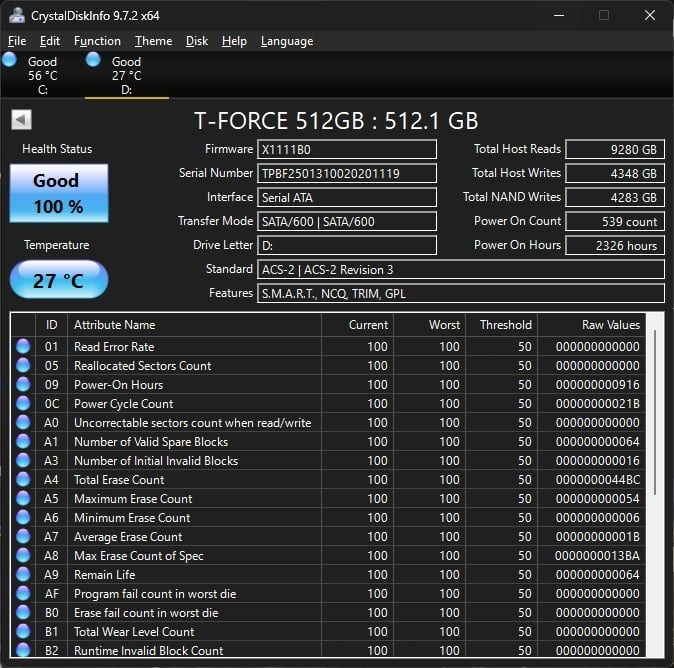Click status orb of Reallocated Sectors Count row
This screenshot has width=674, height=668.
(23, 365)
